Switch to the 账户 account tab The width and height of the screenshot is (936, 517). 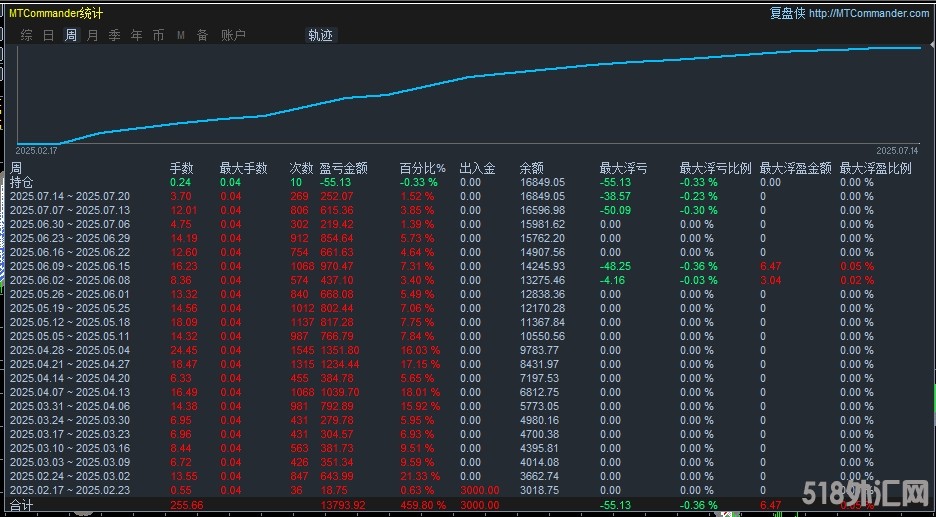point(233,35)
